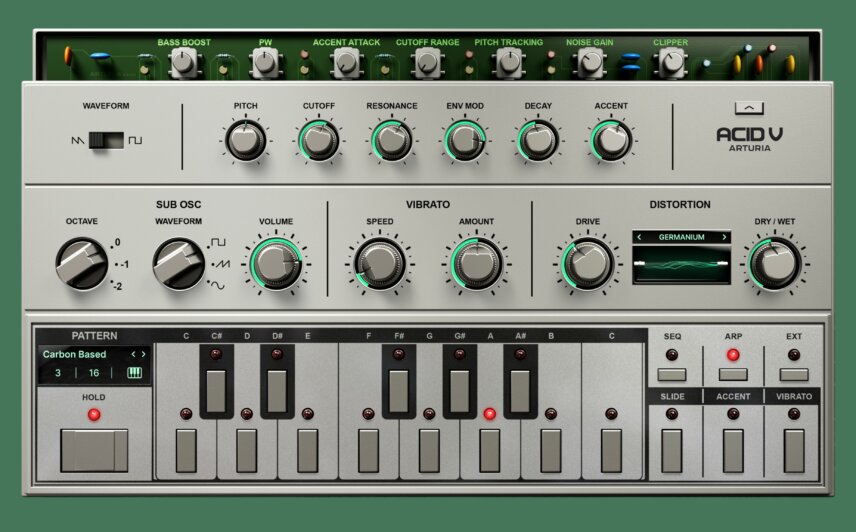This screenshot has width=856, height=532.
Task: Adjust the PW trimmer knob
Action: [x=265, y=63]
